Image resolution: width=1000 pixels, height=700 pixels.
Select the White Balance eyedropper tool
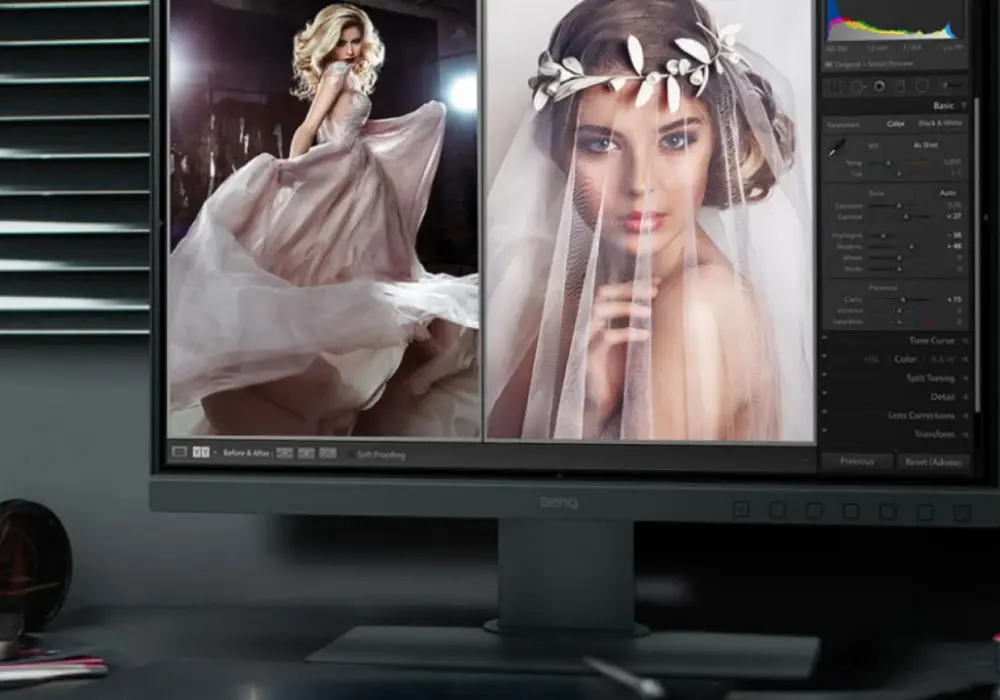[836, 149]
